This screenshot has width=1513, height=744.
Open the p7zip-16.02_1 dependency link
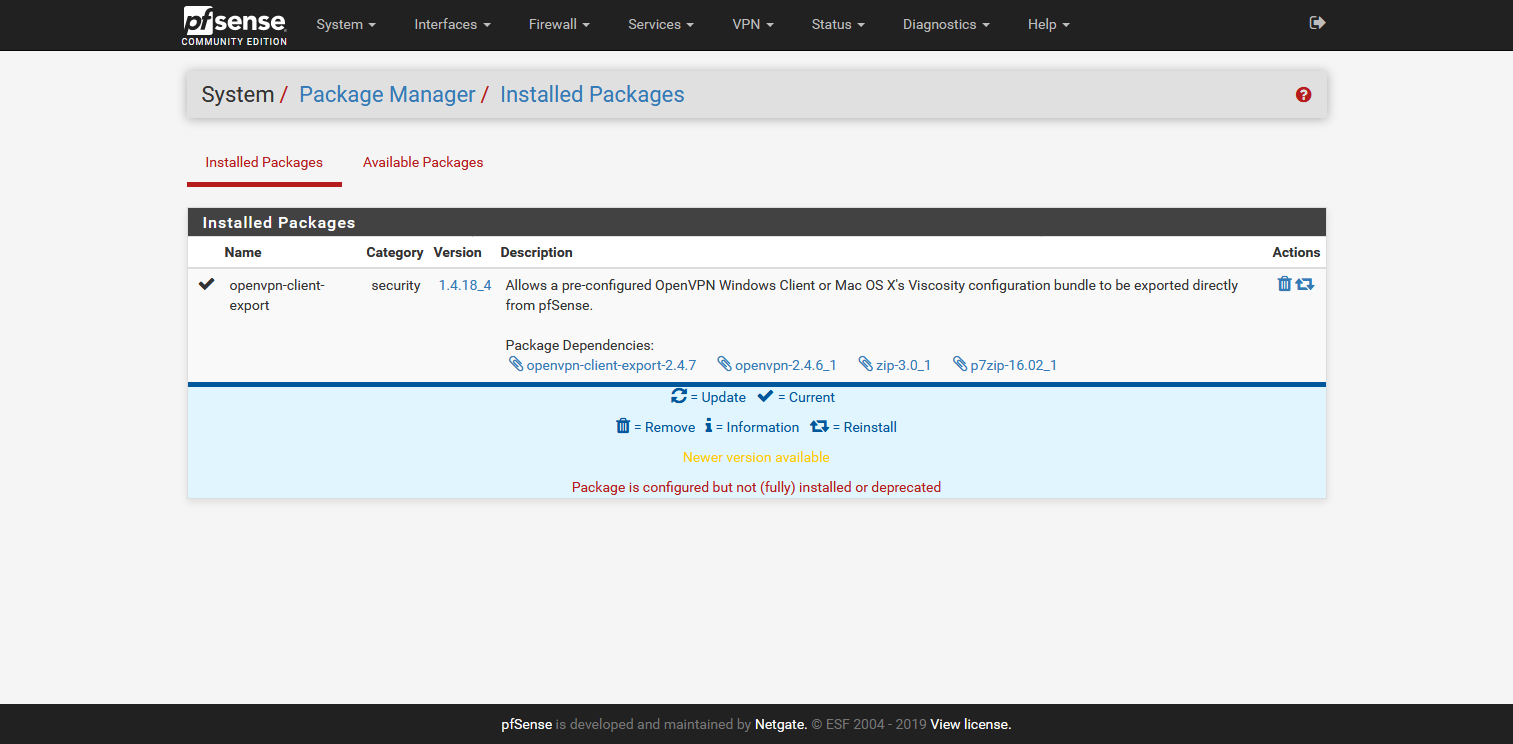point(1013,365)
